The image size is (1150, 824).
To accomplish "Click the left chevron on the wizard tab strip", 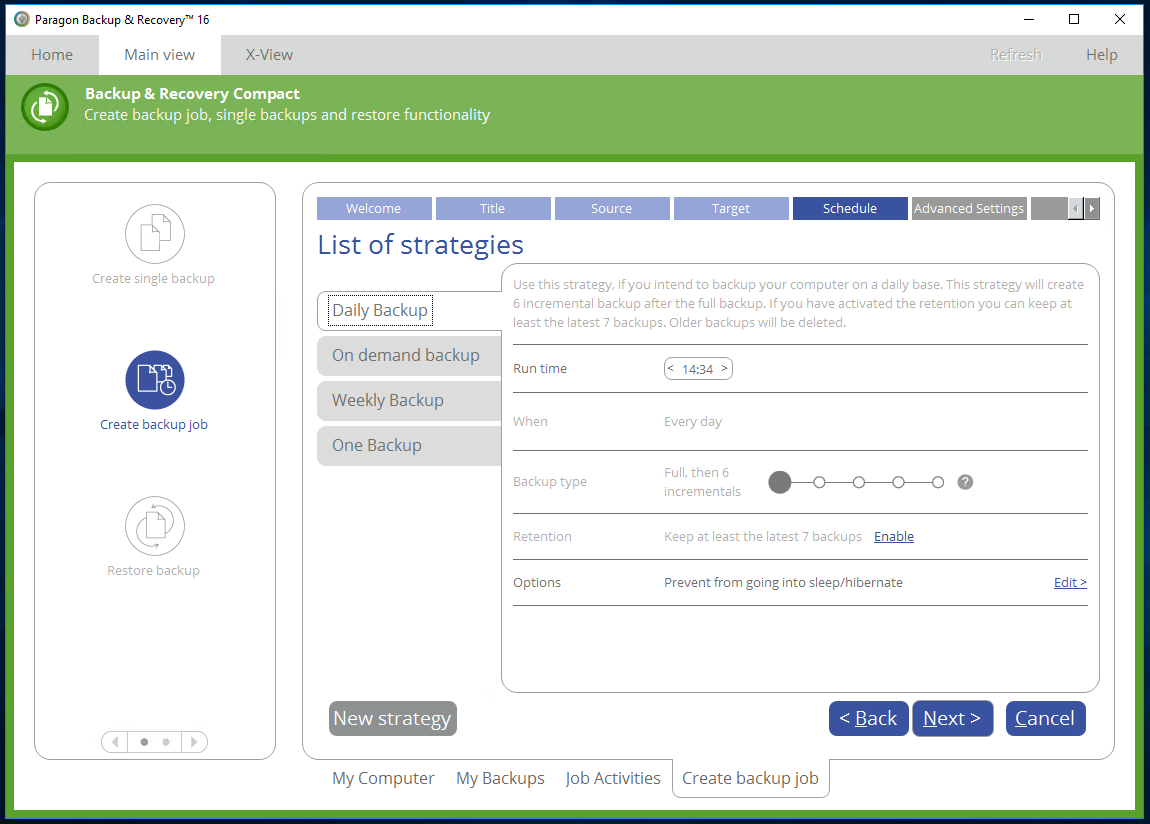I will click(1074, 208).
